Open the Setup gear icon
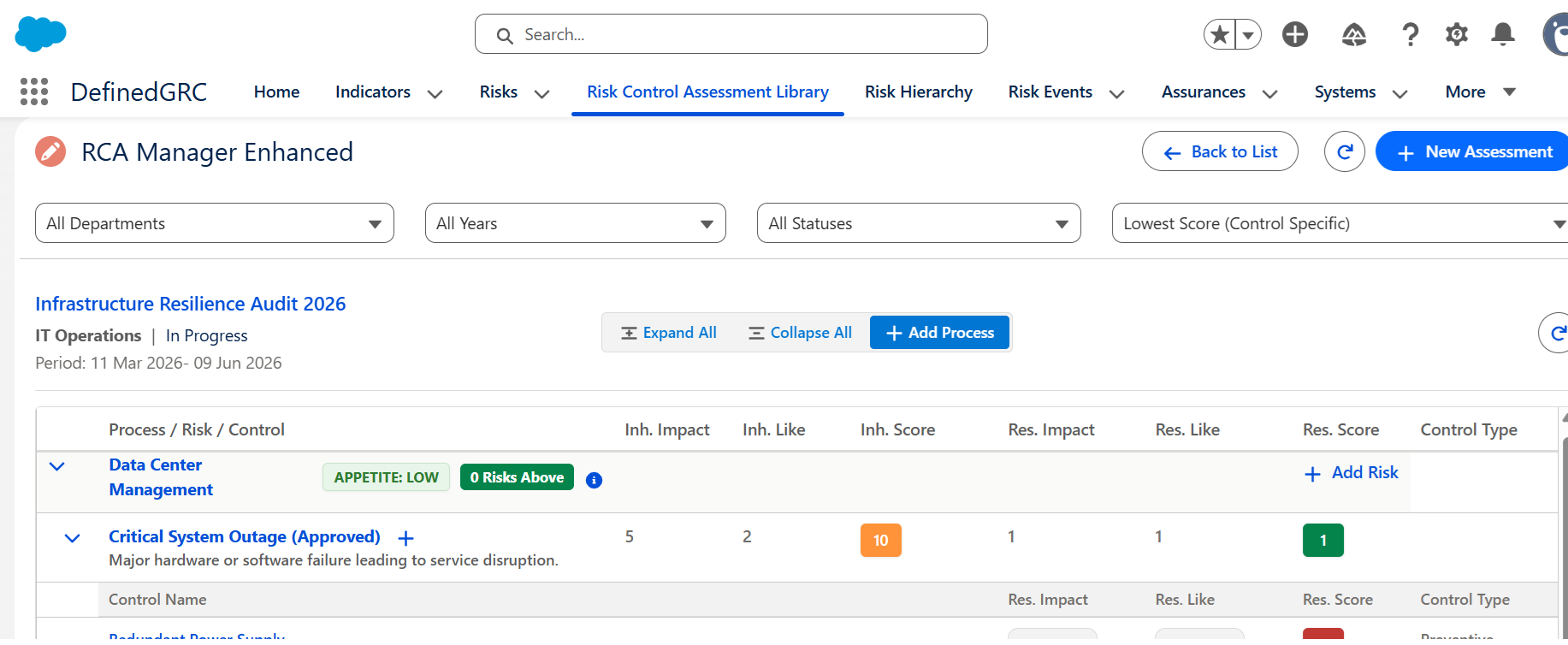The width and height of the screenshot is (1568, 645). pos(1456,34)
